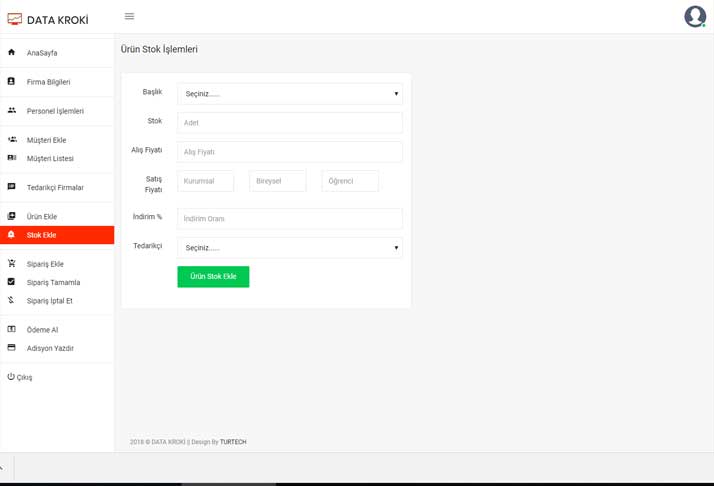Open the Tedarikçi dropdown
The width and height of the screenshot is (714, 486).
coord(289,248)
